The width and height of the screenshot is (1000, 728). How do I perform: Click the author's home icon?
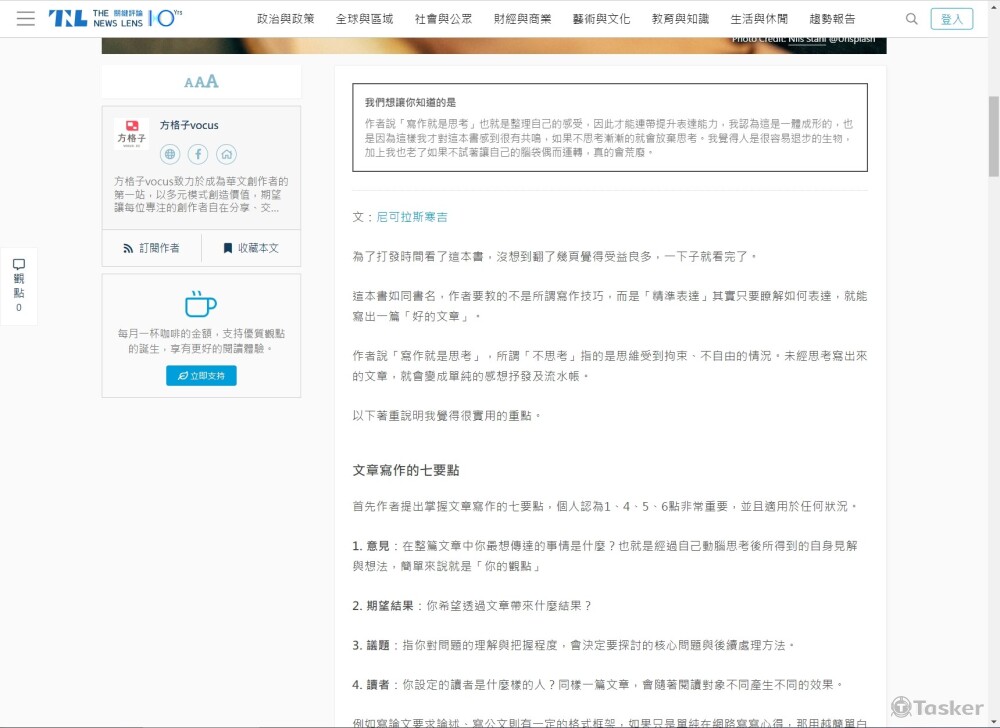(228, 154)
